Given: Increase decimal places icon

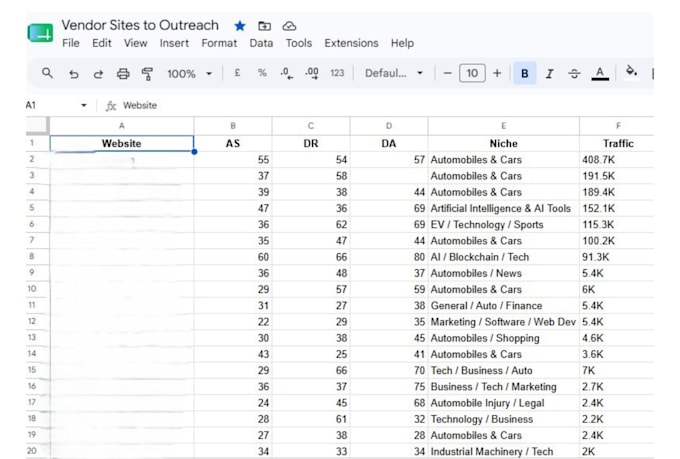Looking at the screenshot, I should coord(311,73).
